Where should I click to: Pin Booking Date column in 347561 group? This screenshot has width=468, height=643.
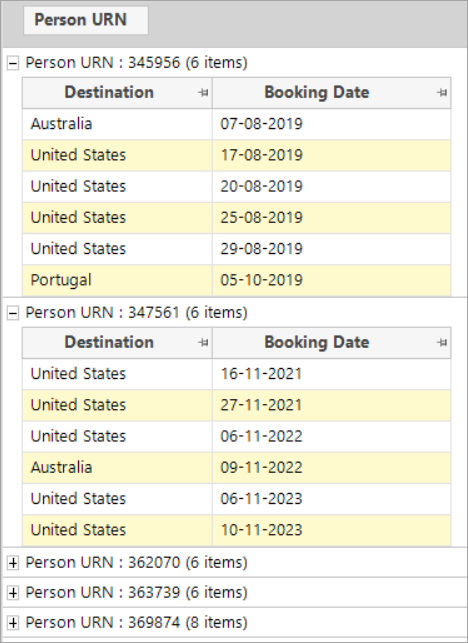coord(442,342)
